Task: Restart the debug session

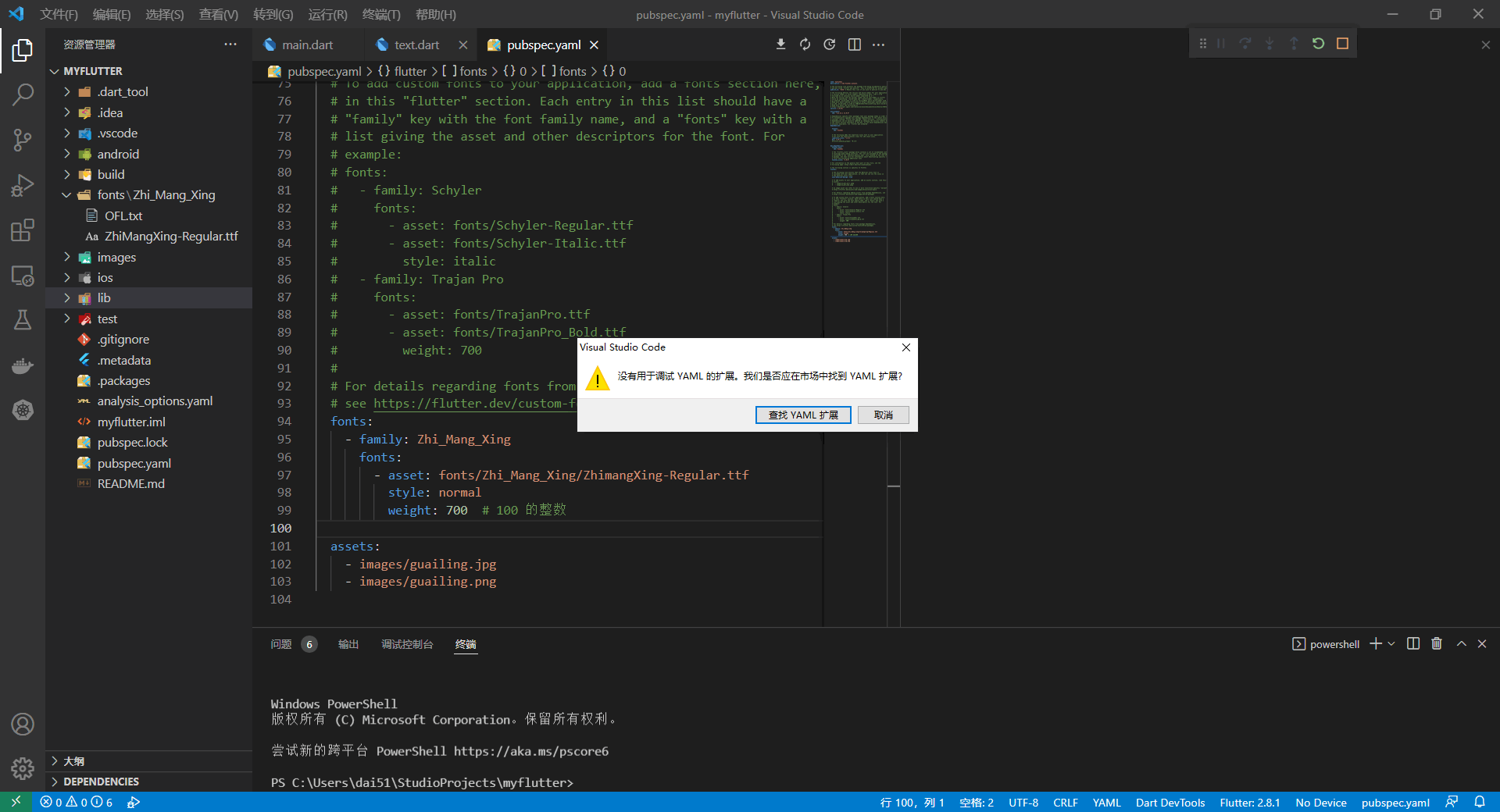Action: click(1319, 44)
